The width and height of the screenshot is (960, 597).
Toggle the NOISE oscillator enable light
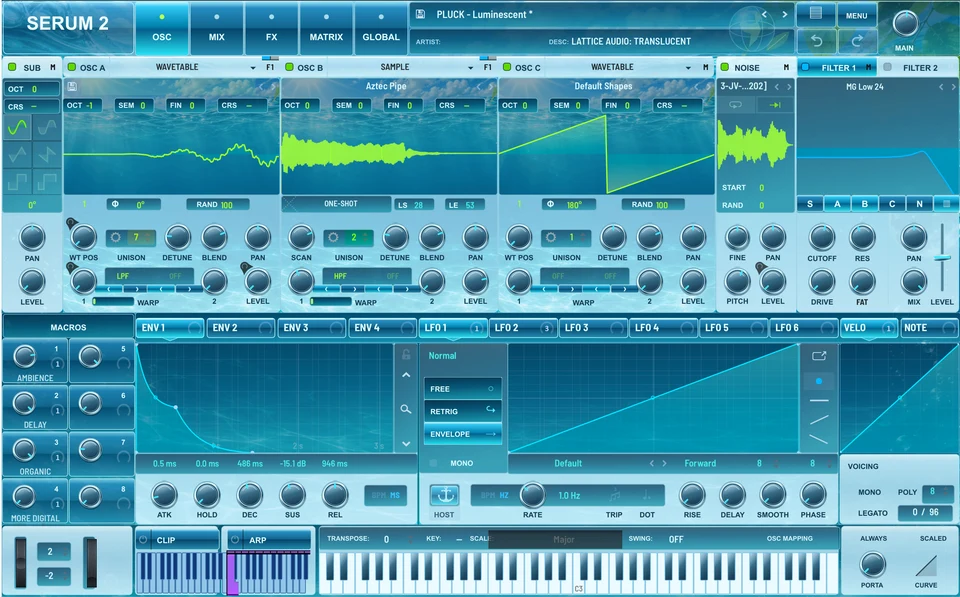tap(725, 67)
